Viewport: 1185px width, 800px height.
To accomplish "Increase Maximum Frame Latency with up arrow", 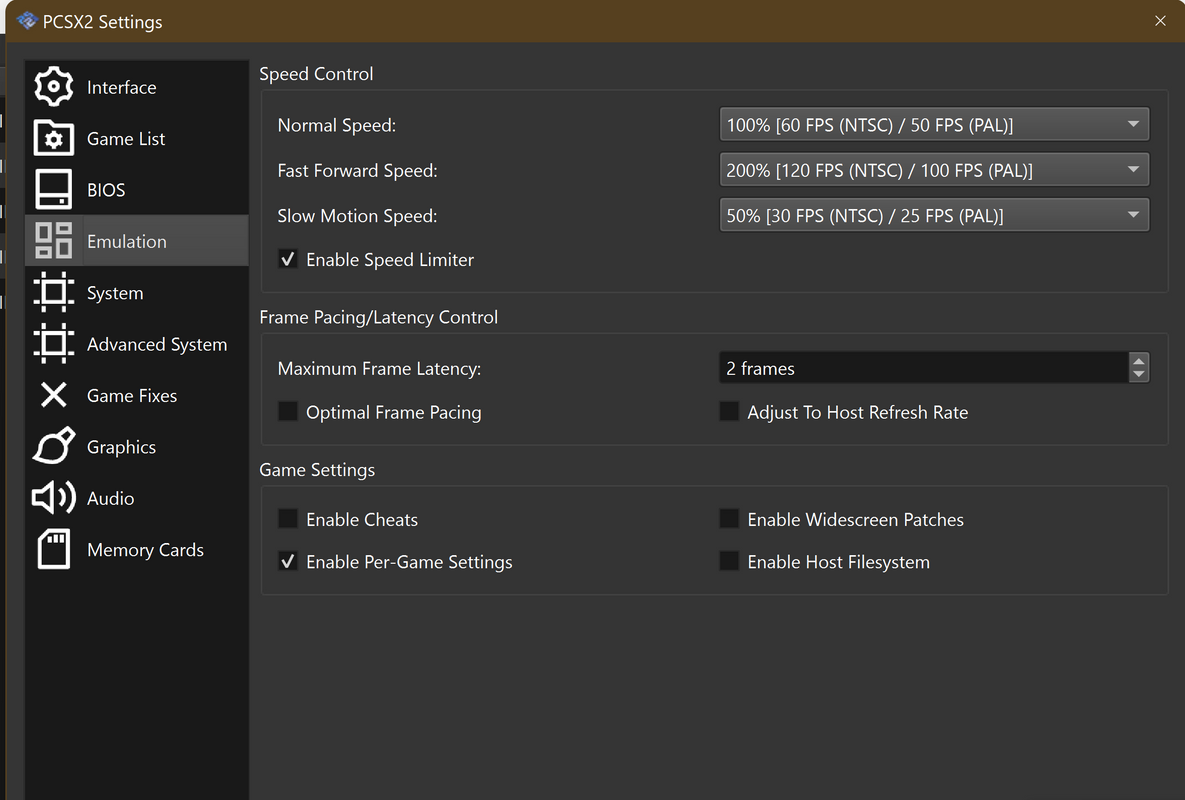I will pos(1138,361).
